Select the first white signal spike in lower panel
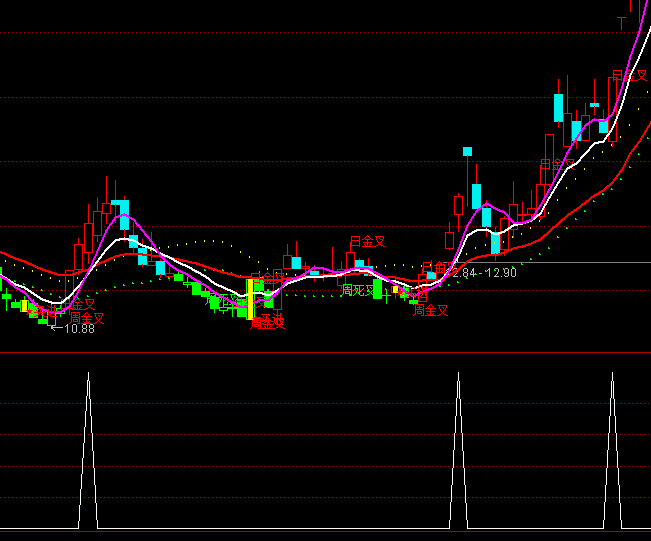 pyautogui.click(x=88, y=450)
